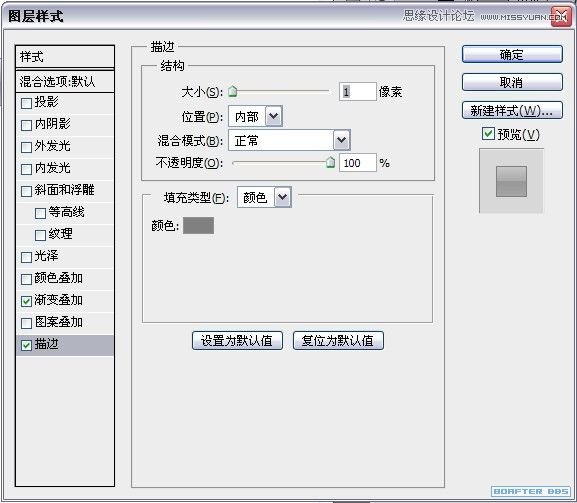Screen dimensions: 577x503
Task: Uncheck the 渐变叠加 gradient overlay checkbox
Action: pos(26,301)
